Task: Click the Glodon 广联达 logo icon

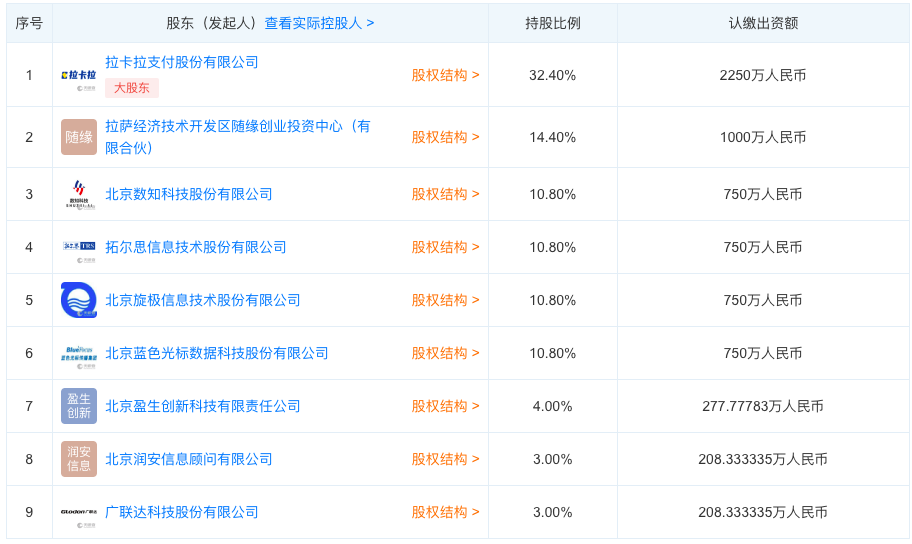Action: tap(79, 512)
